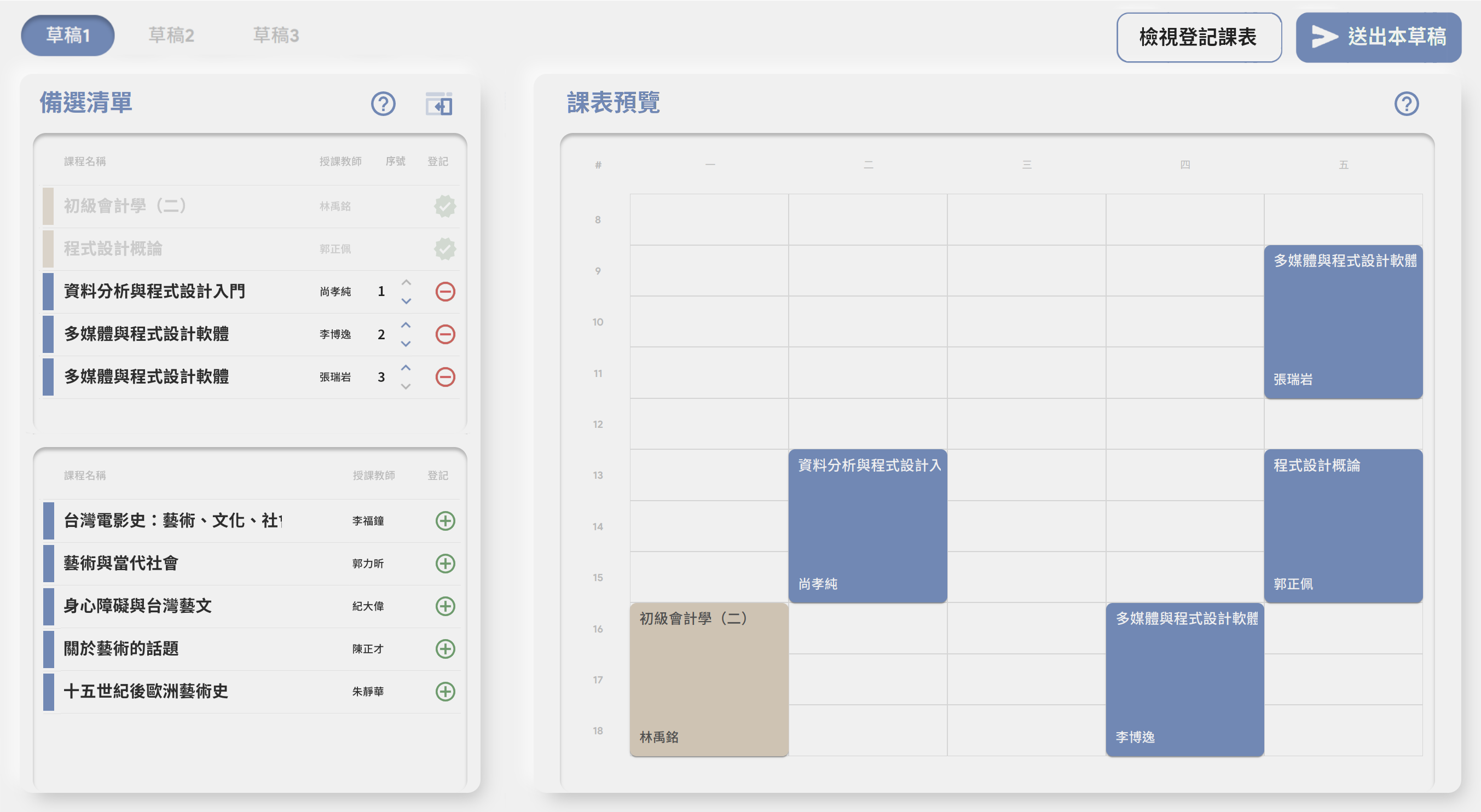The height and width of the screenshot is (812, 1481).
Task: Add 身心障礙與台灣藝文 with plus icon
Action: 445,606
